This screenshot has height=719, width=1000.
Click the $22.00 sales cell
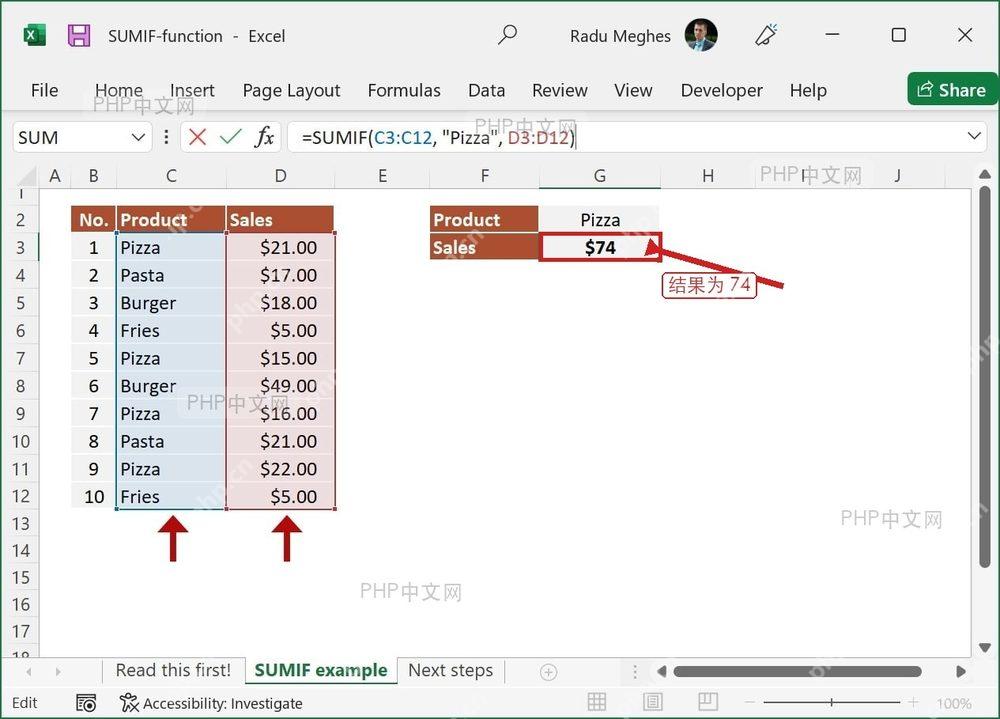280,469
